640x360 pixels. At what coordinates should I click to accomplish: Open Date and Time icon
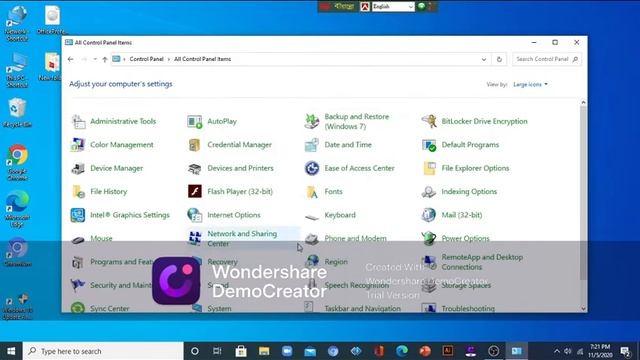pyautogui.click(x=312, y=145)
